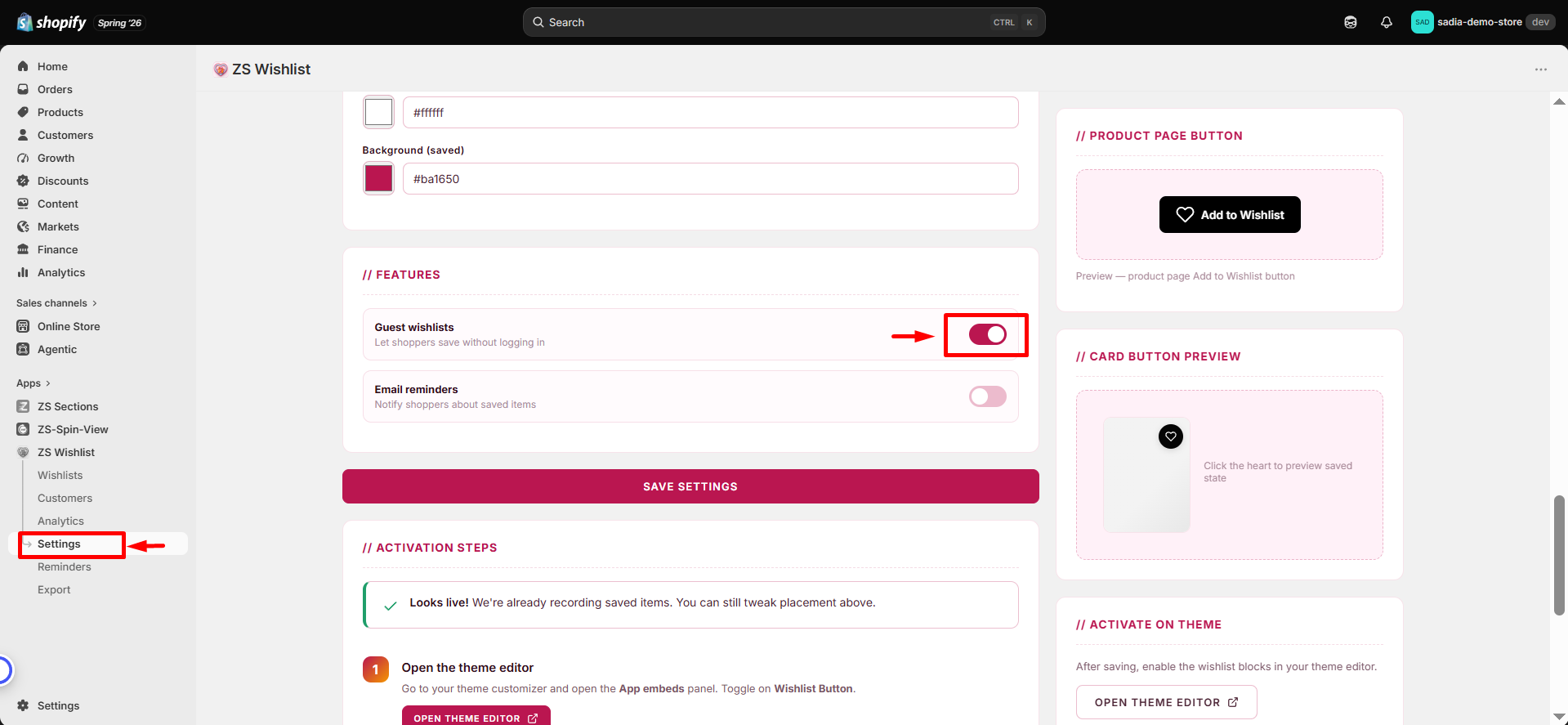Click the Markets globe icon
The width and height of the screenshot is (1568, 725).
(x=23, y=226)
